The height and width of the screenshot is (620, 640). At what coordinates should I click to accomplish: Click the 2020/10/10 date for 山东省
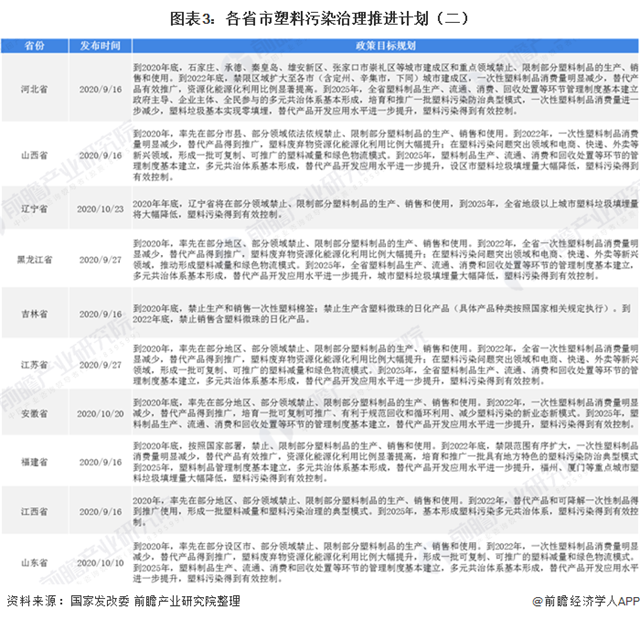[98, 563]
